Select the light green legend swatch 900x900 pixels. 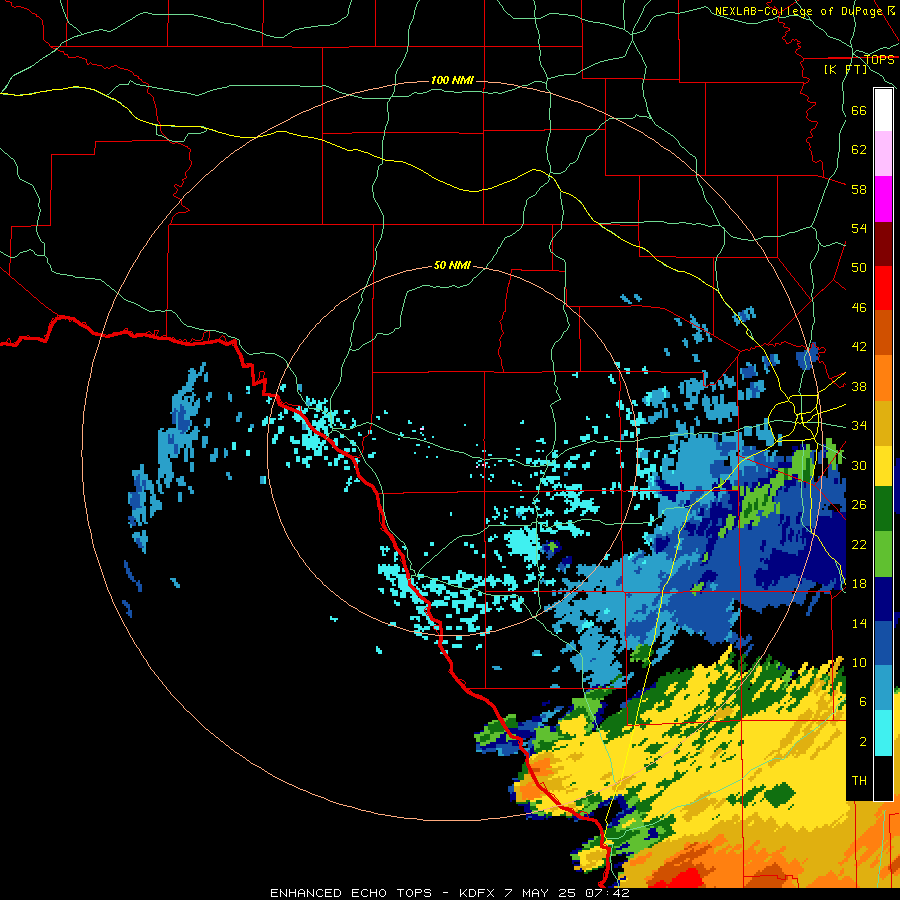tap(883, 553)
